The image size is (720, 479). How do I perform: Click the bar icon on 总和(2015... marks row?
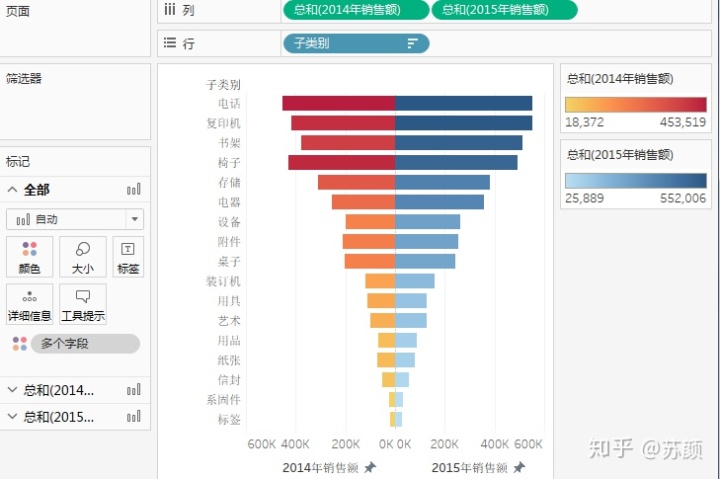click(134, 417)
